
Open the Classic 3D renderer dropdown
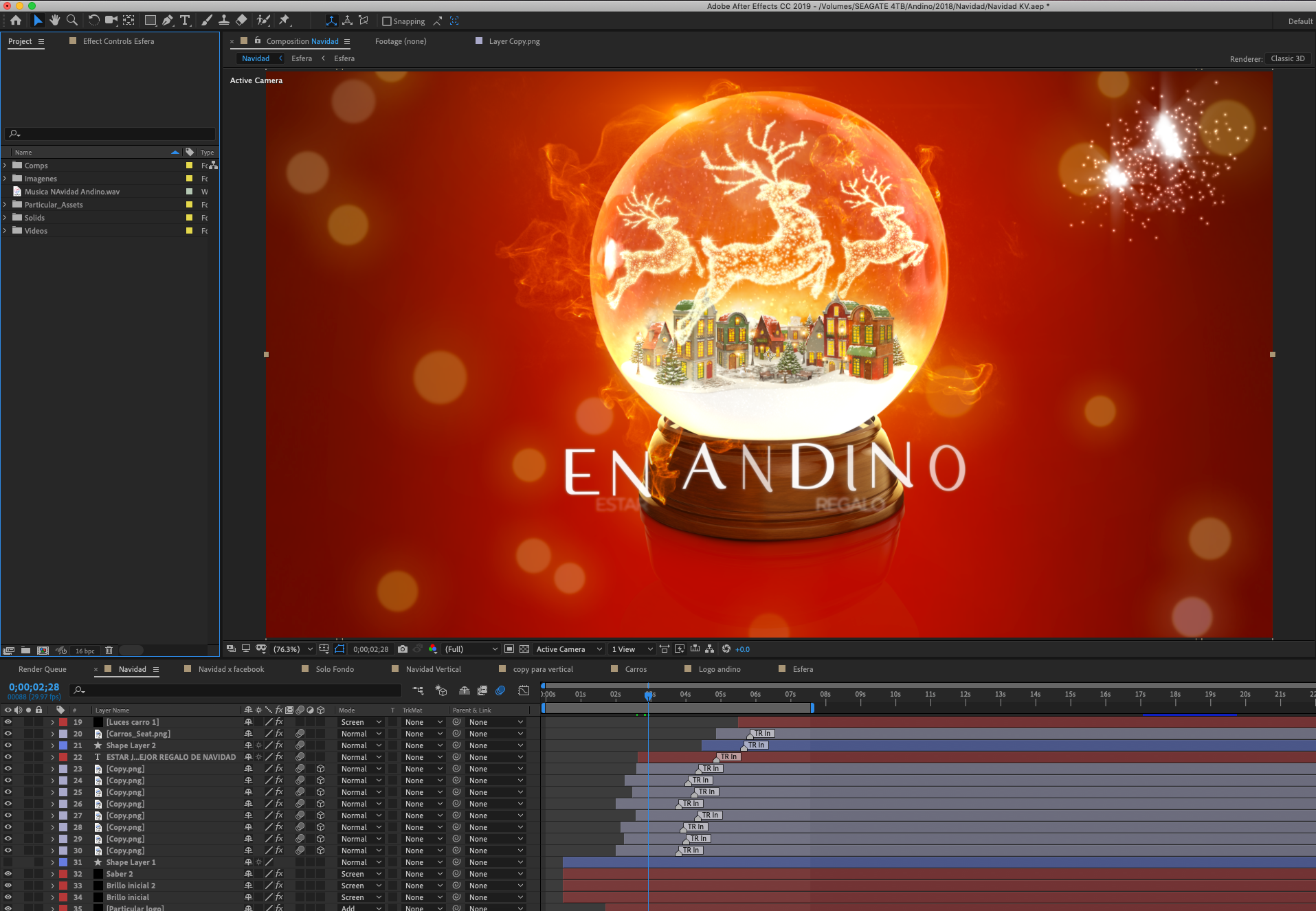click(x=1288, y=58)
